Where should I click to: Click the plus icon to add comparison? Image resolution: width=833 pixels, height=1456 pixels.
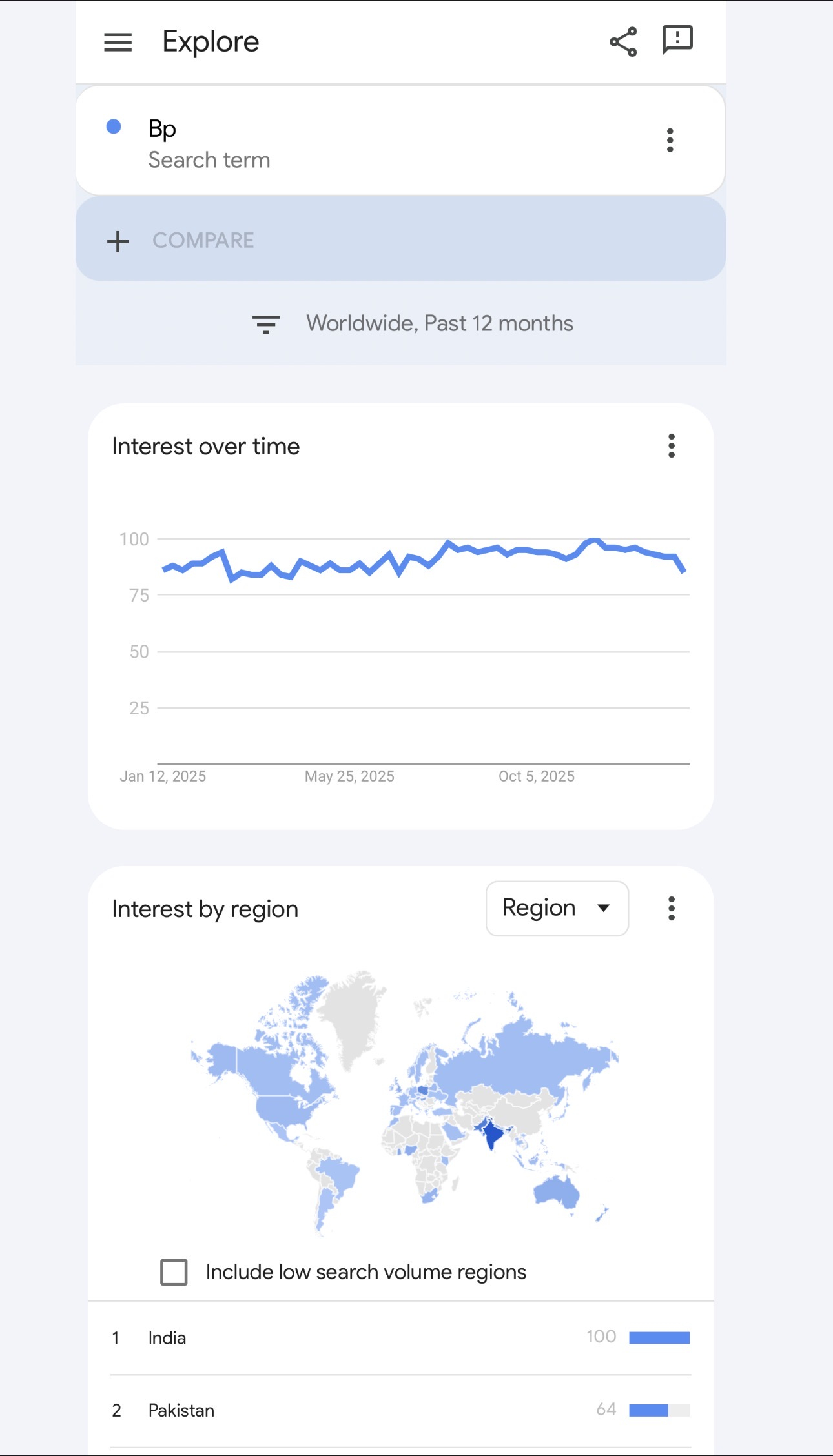[x=118, y=241]
